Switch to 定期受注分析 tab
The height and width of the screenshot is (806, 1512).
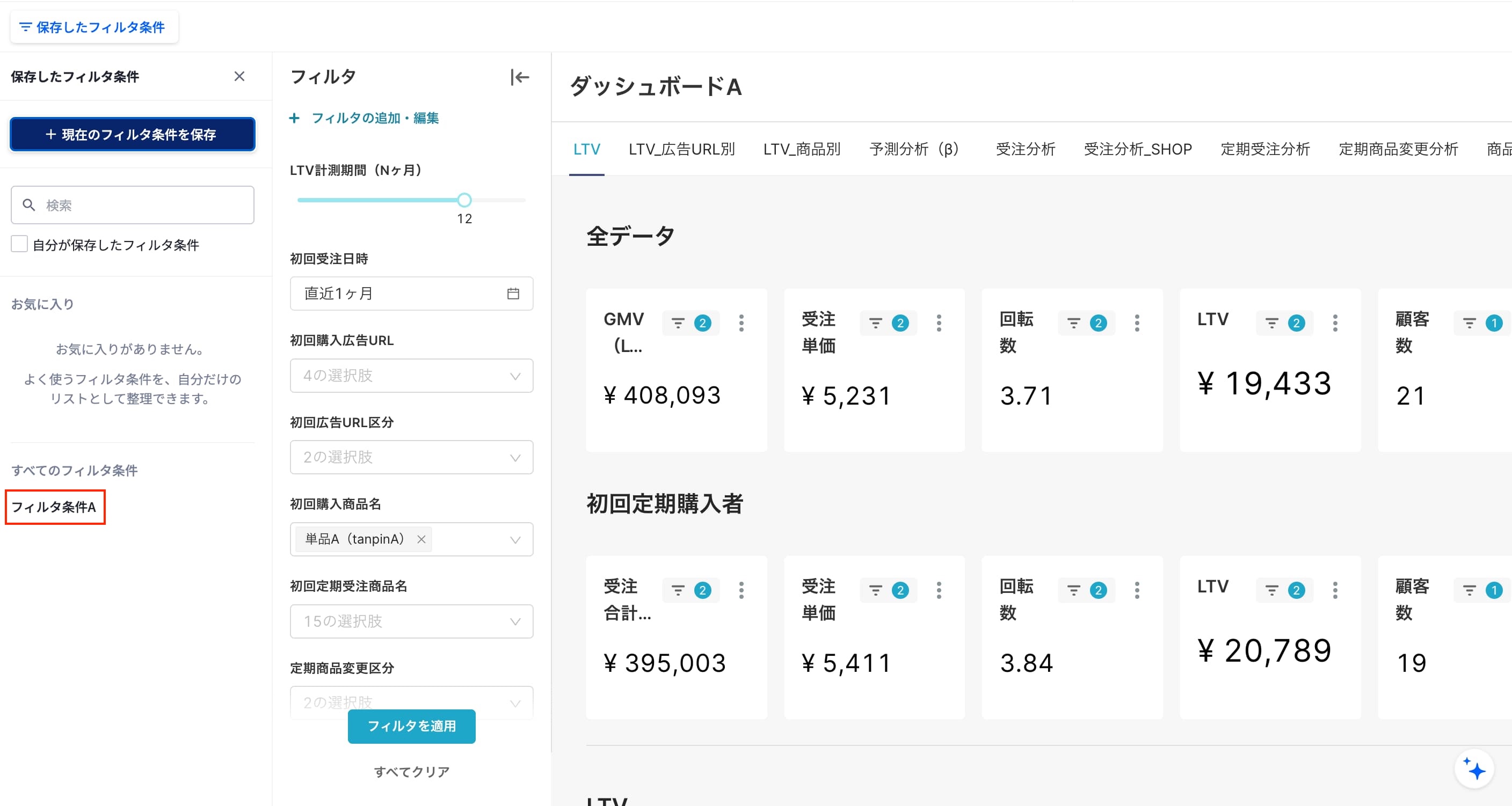pos(1265,149)
